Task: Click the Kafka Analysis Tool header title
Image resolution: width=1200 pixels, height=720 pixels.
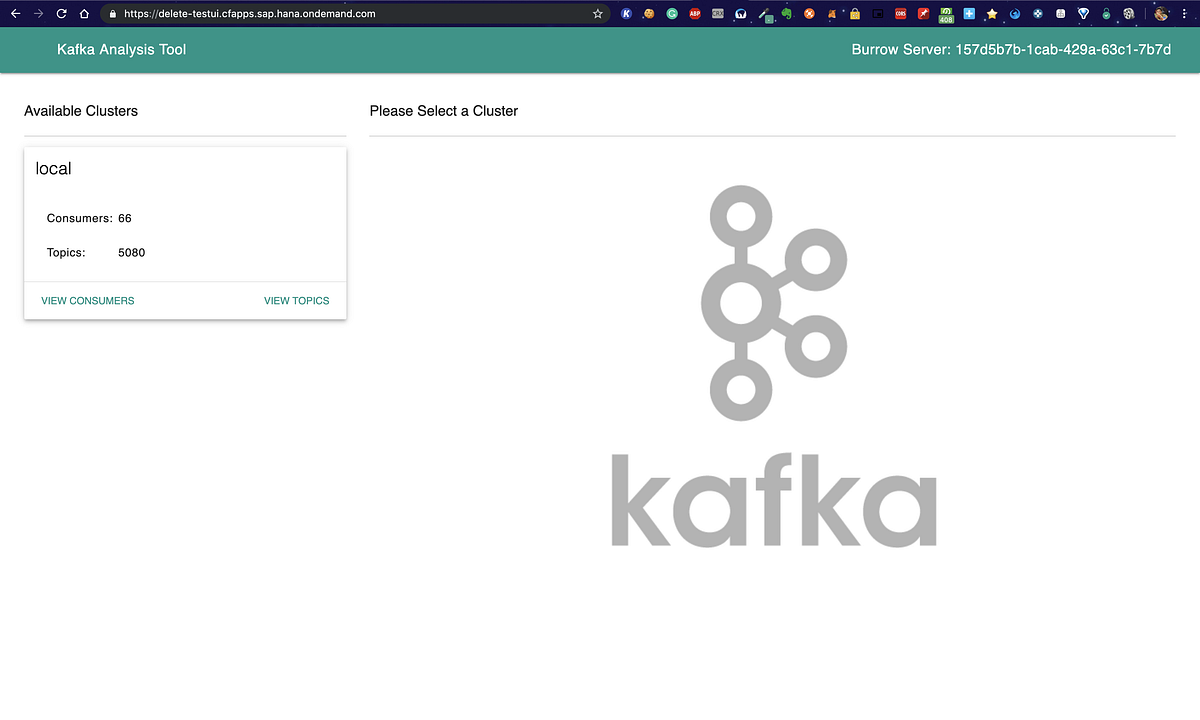Action: [121, 48]
